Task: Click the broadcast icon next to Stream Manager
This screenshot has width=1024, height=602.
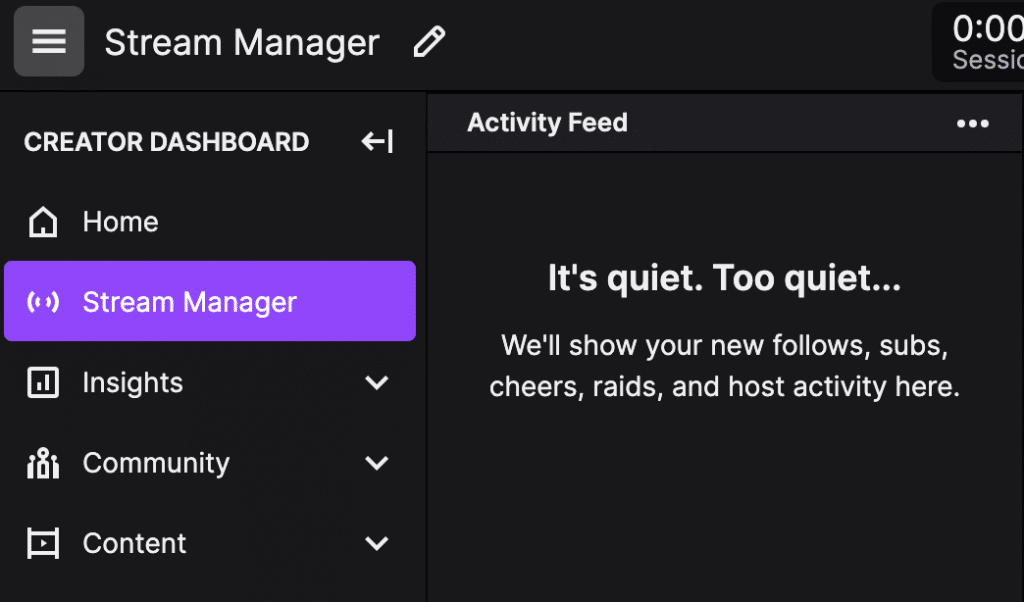Action: pos(42,300)
